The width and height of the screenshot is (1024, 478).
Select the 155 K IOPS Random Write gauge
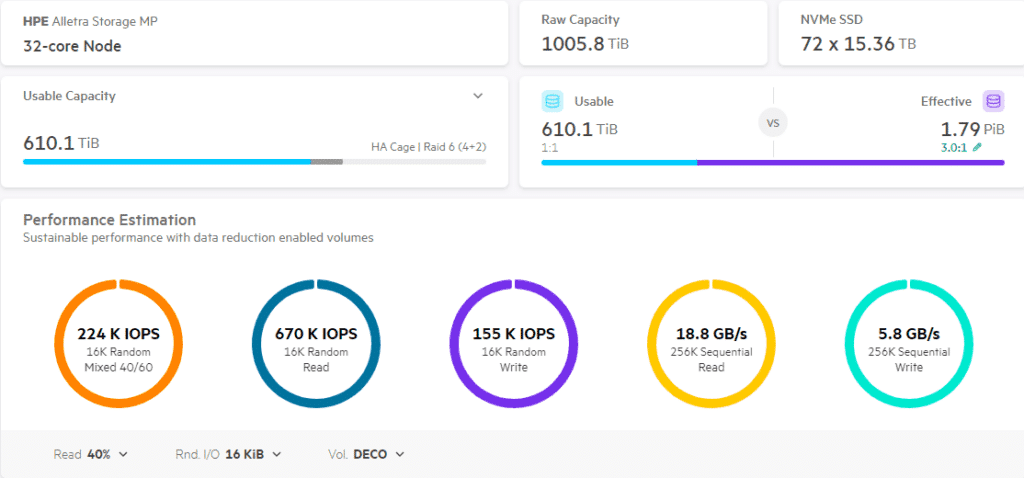pos(513,343)
